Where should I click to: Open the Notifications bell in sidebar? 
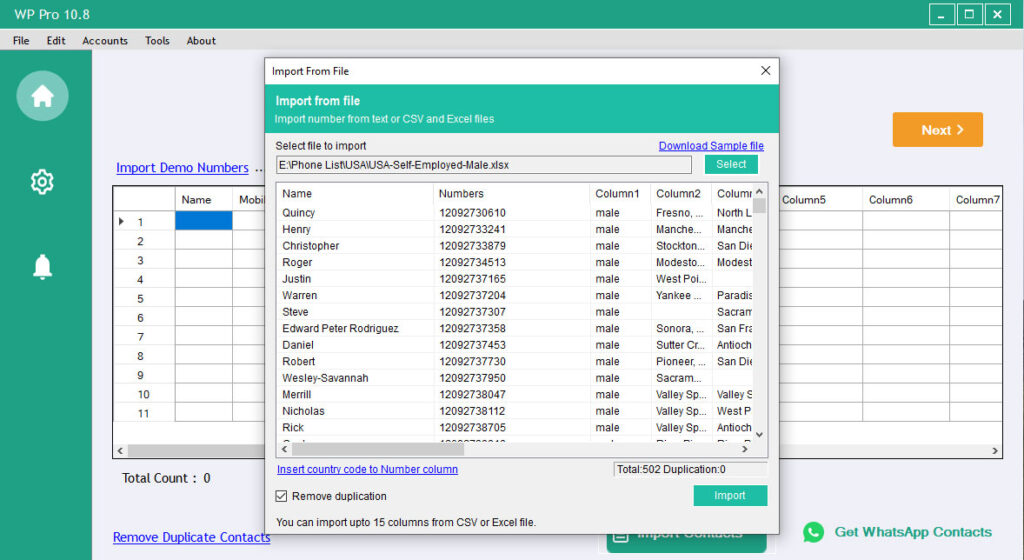click(42, 266)
